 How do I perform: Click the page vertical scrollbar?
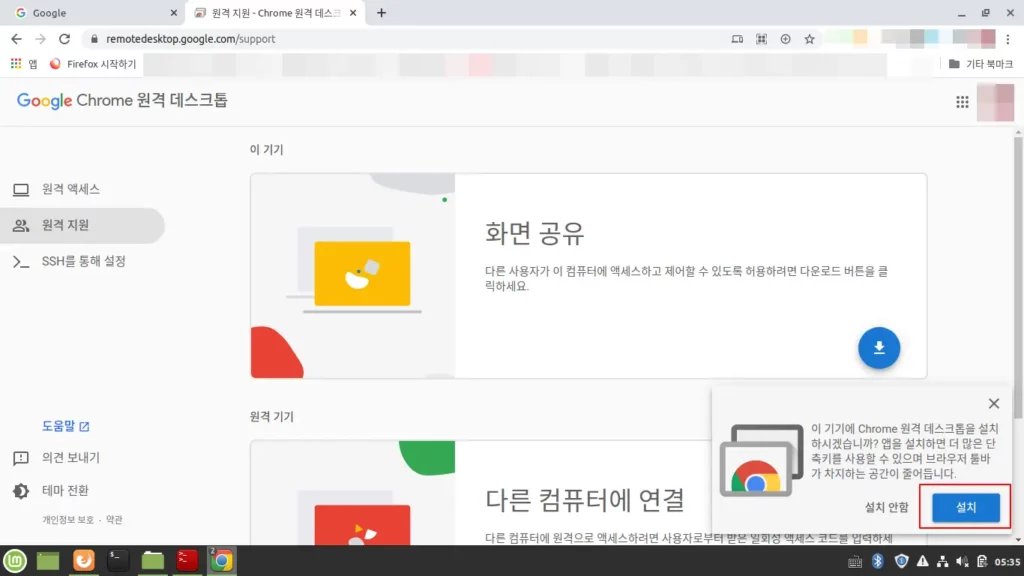click(x=1018, y=278)
